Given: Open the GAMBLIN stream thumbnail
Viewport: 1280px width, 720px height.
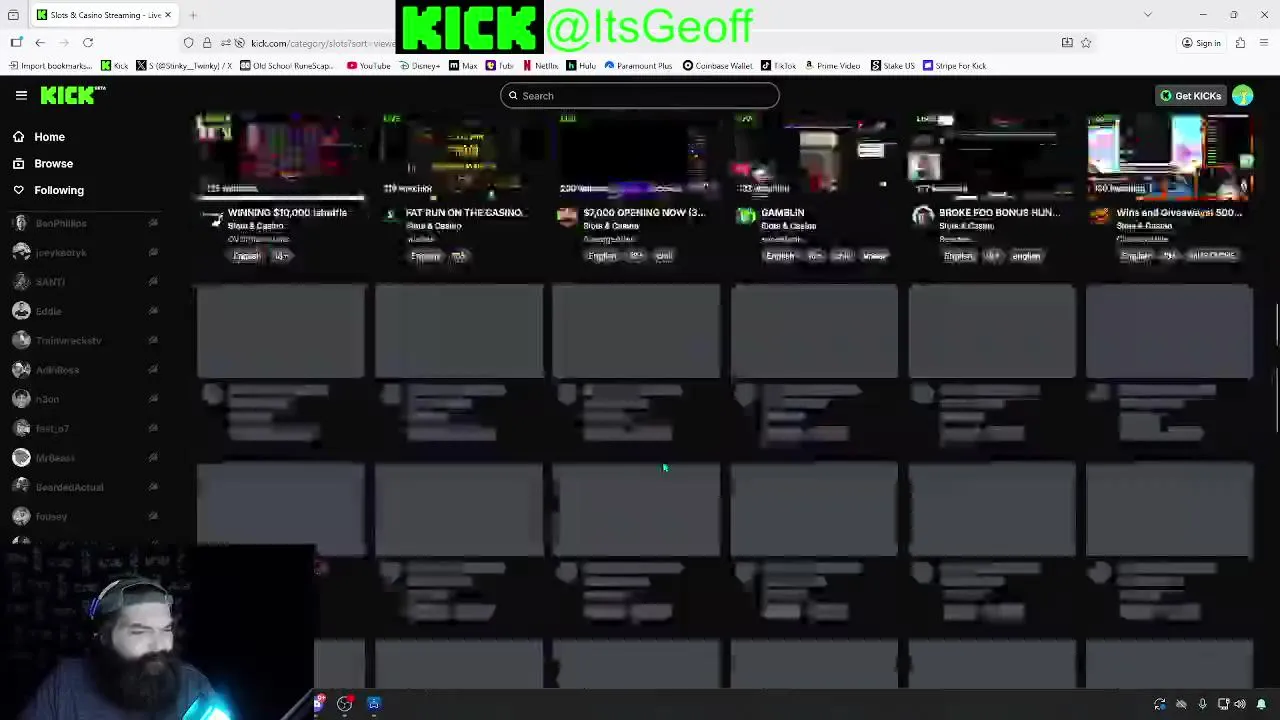Looking at the screenshot, I should (x=814, y=155).
